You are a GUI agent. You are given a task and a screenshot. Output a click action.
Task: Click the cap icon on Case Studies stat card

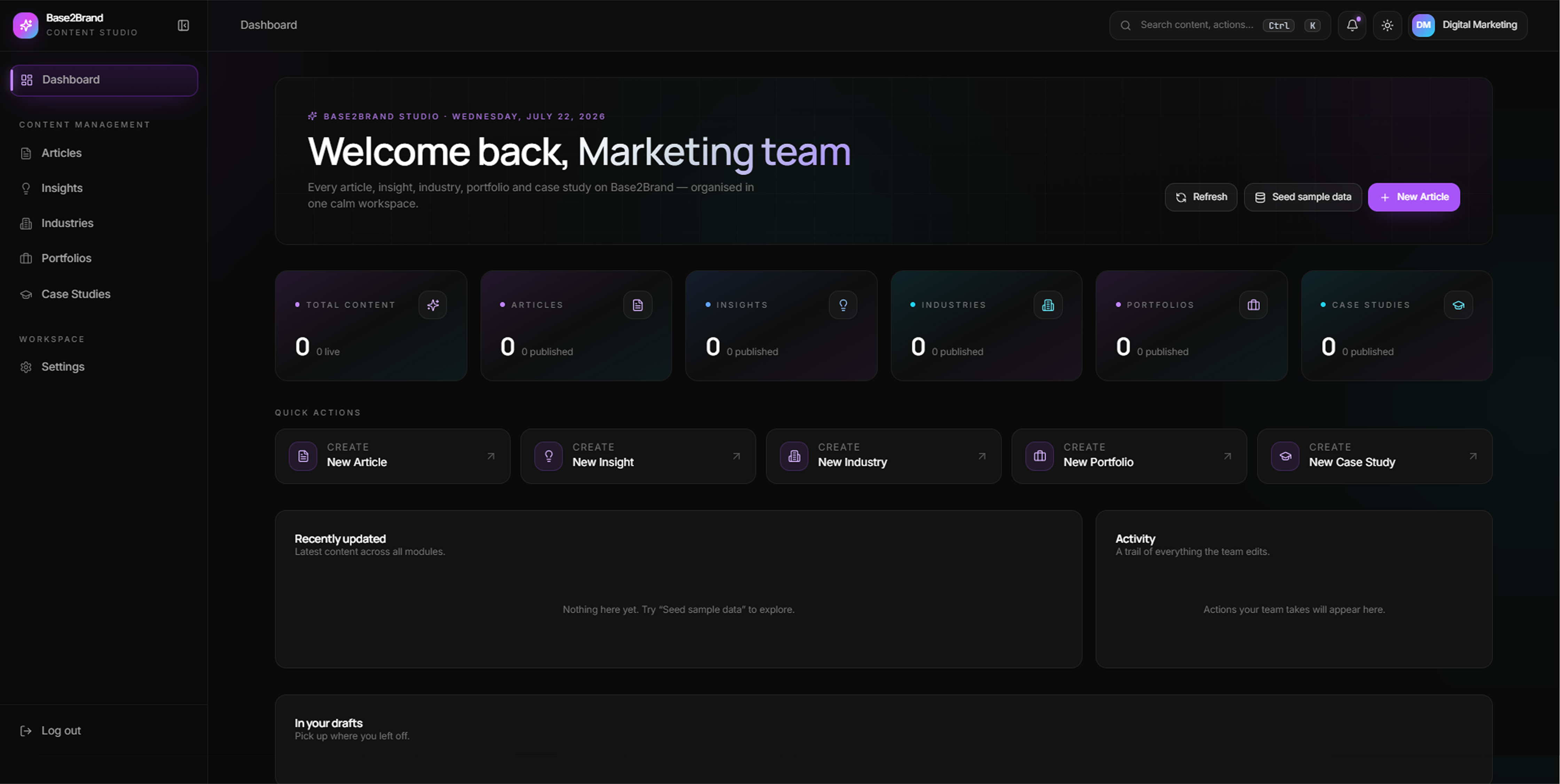[1458, 305]
